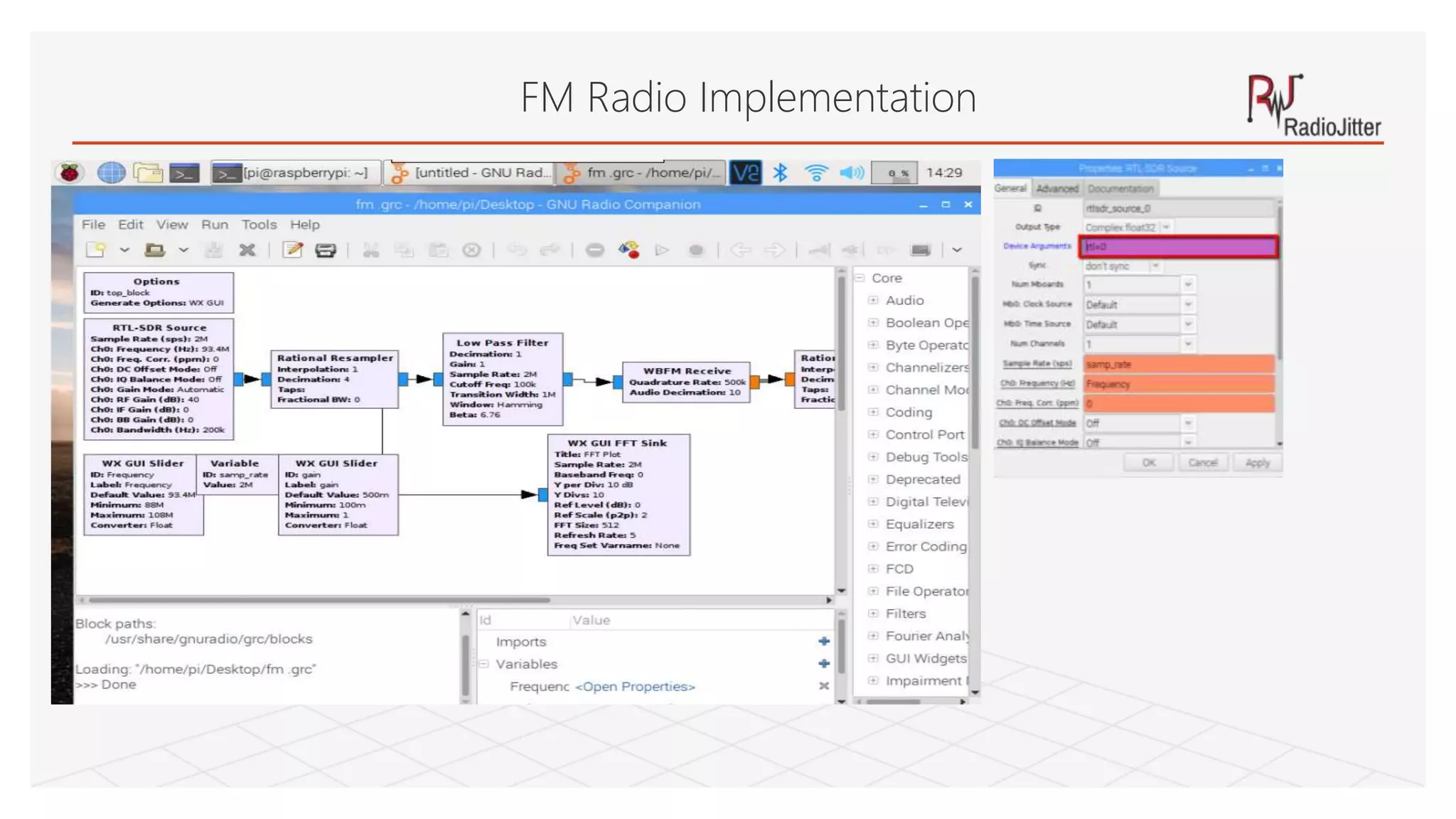Expand the FCD category
Viewport: 1456px width, 819px height.
tap(873, 569)
